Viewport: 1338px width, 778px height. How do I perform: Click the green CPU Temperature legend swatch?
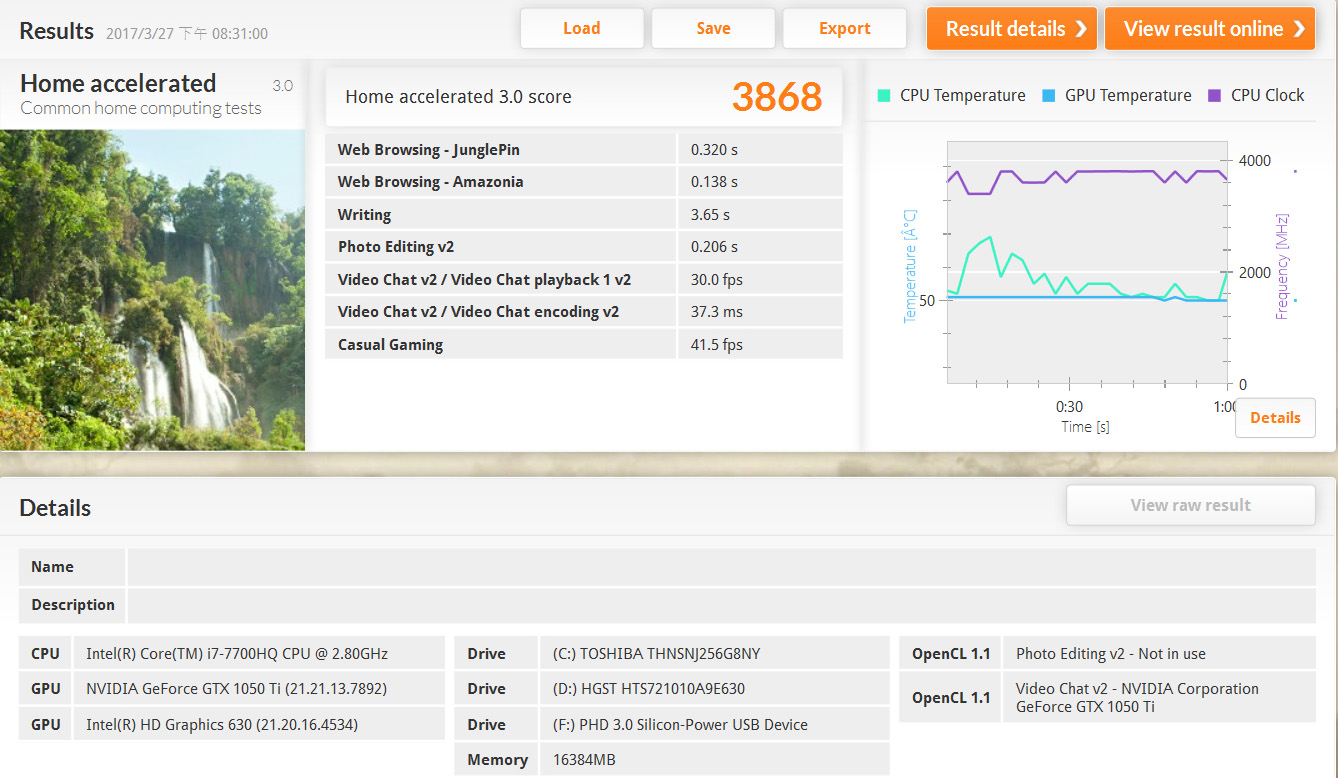pos(884,96)
